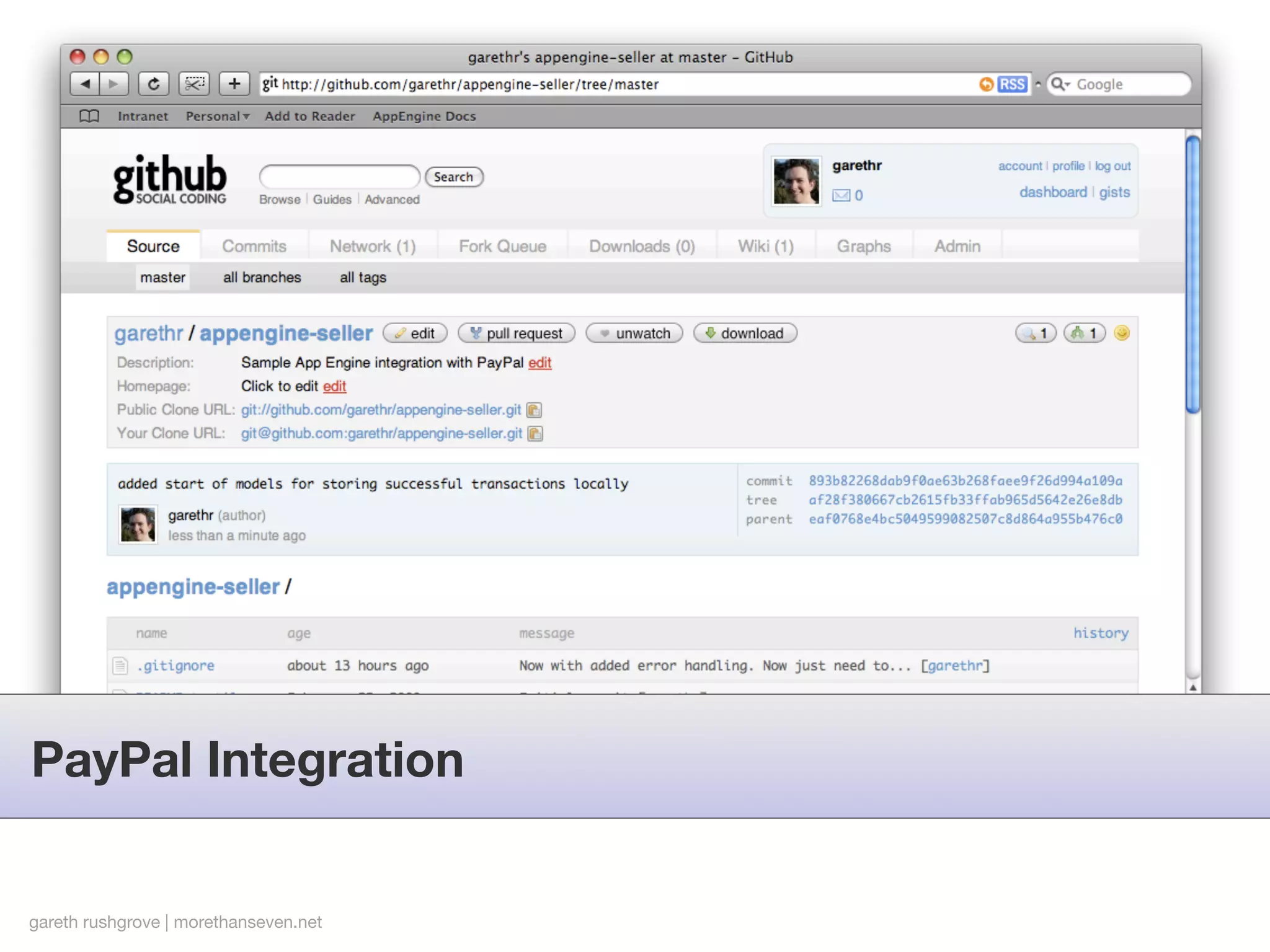Screen dimensions: 1270x952
Task: Select the master branch subtab
Action: [162, 277]
